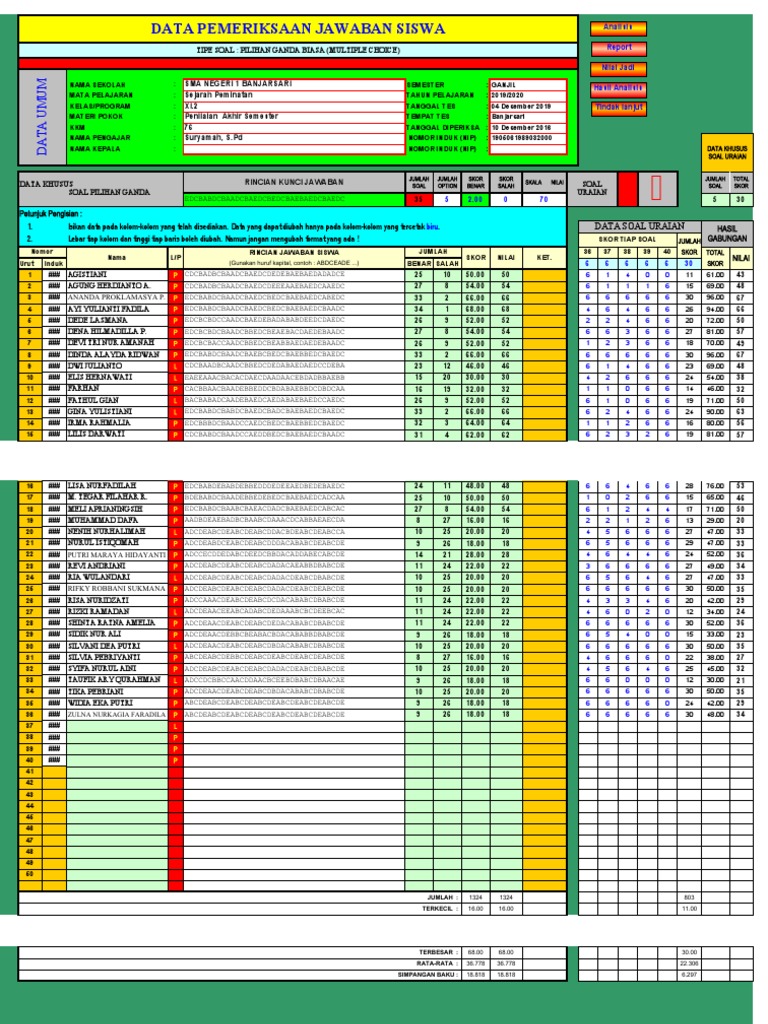Open Hasil Analisis
This screenshot has width=768, height=1024.
tap(618, 88)
